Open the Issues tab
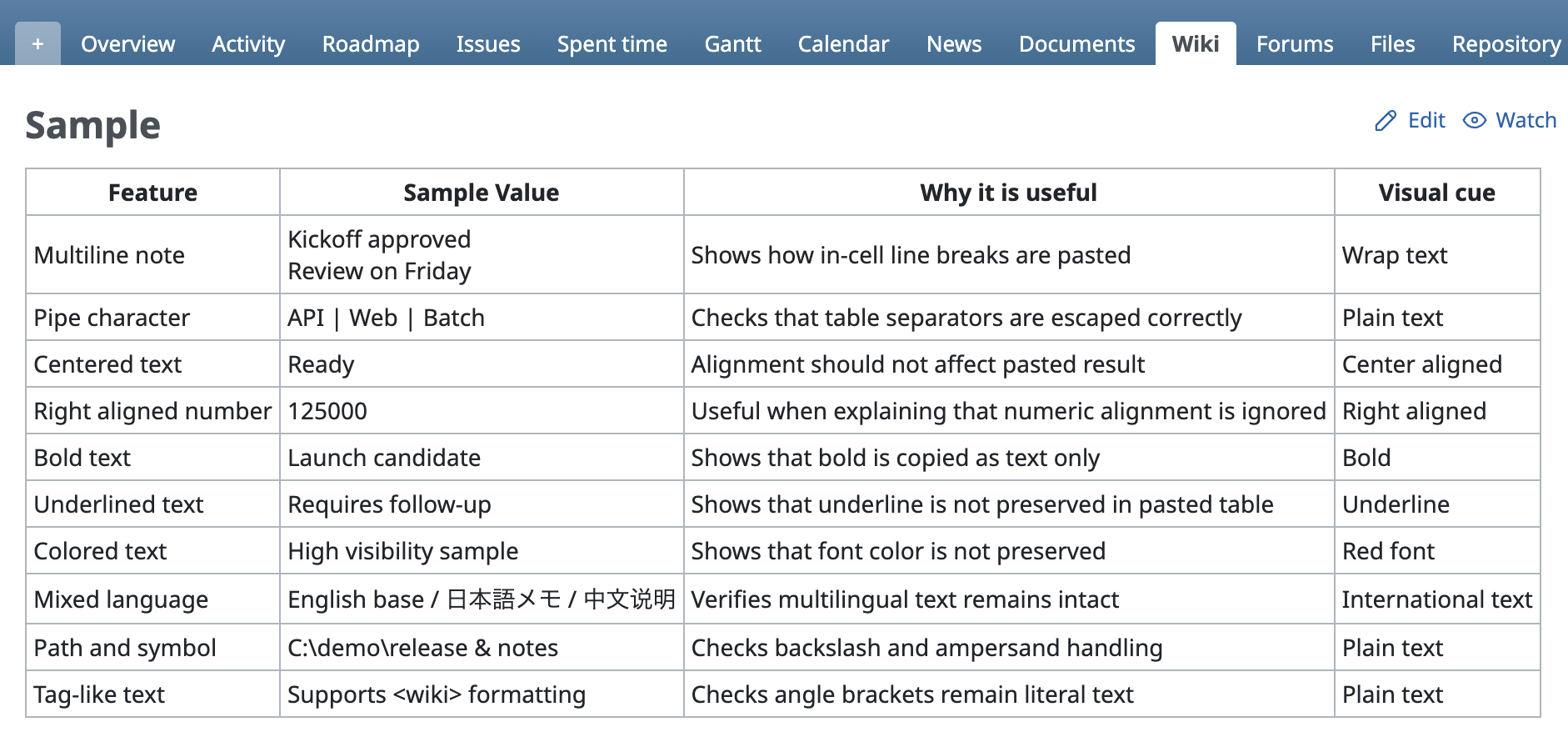1568x742 pixels. click(488, 44)
